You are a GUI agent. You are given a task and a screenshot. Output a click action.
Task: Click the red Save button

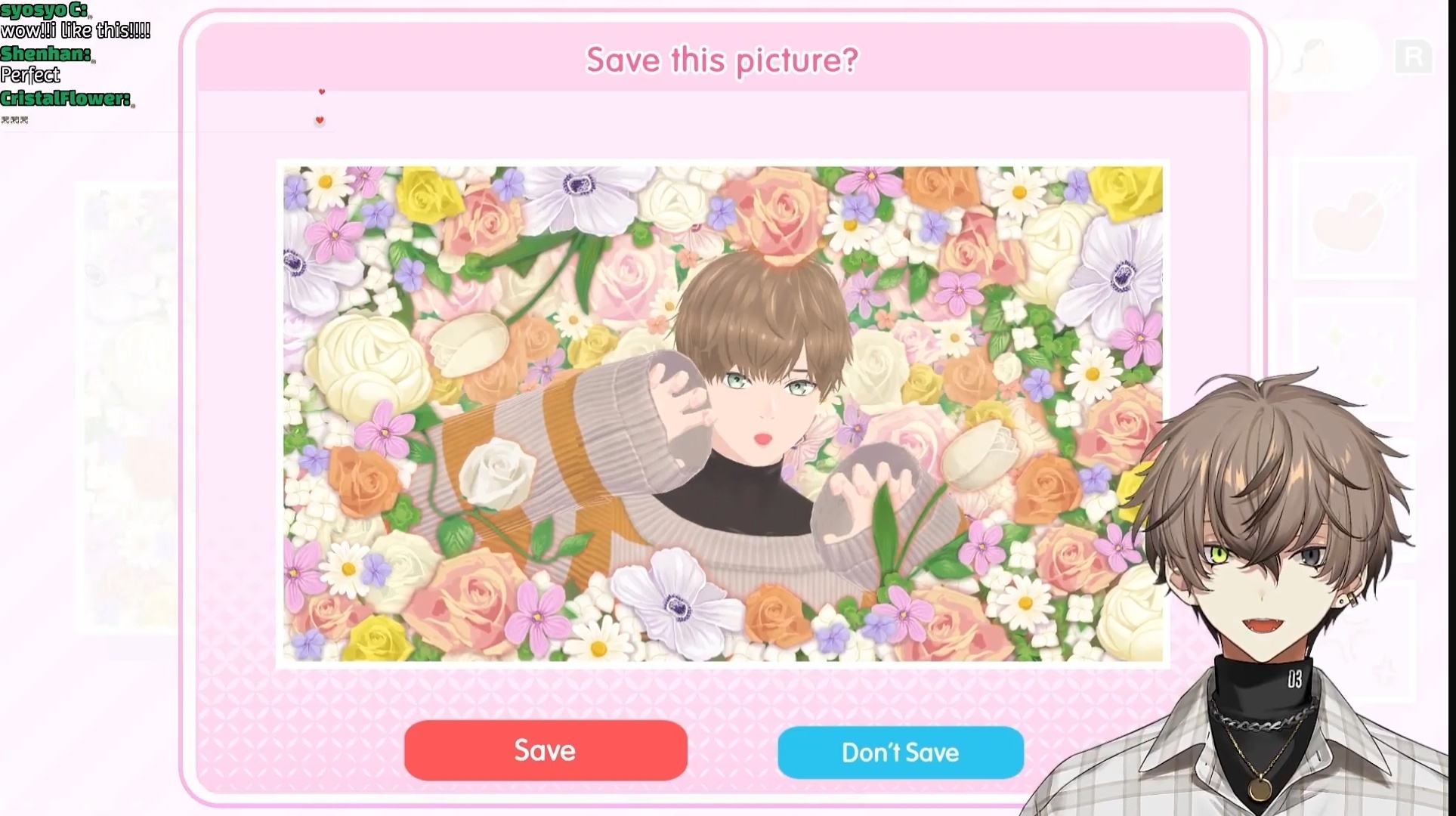click(546, 750)
